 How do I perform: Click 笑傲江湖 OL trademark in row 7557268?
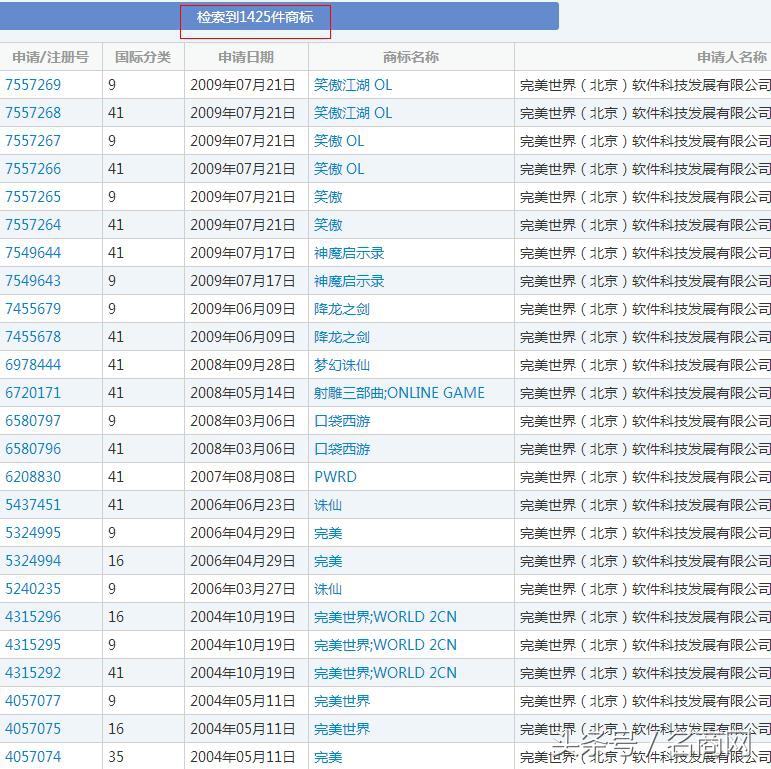click(353, 113)
